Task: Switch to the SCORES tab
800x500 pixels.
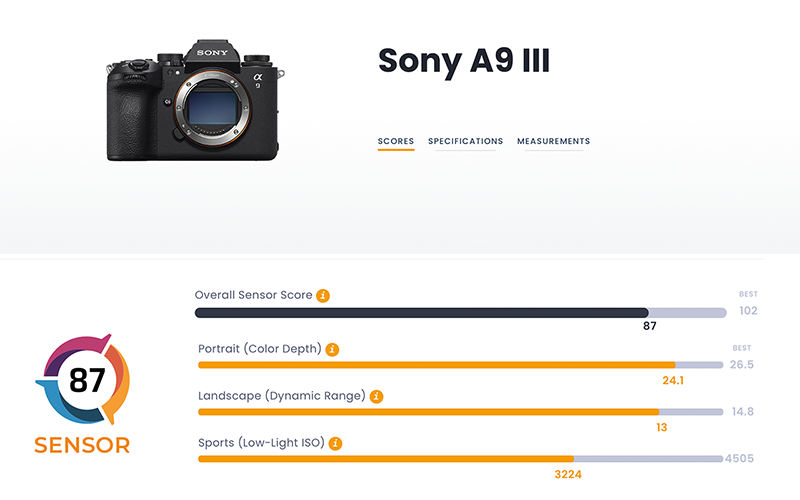Action: (396, 142)
